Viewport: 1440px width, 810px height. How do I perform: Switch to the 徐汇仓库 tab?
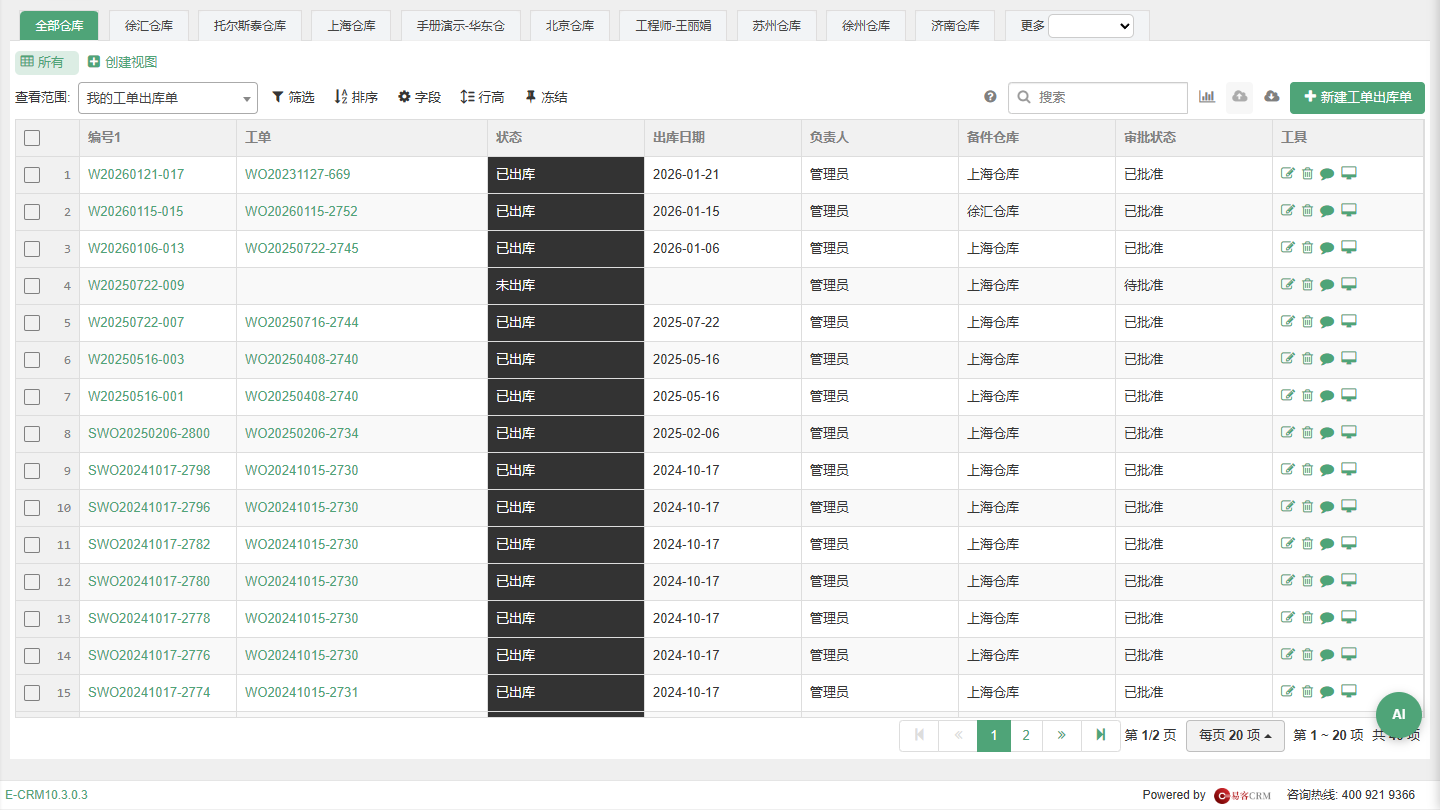tap(147, 26)
